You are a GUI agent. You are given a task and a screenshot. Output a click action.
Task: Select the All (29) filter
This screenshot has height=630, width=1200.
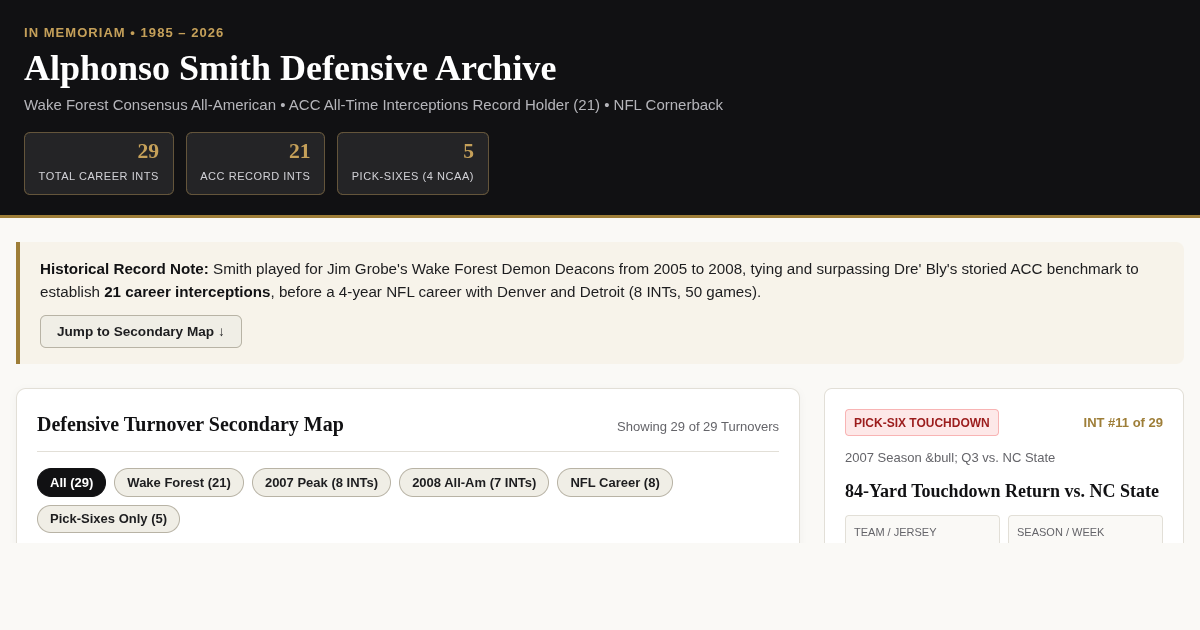(x=71, y=482)
